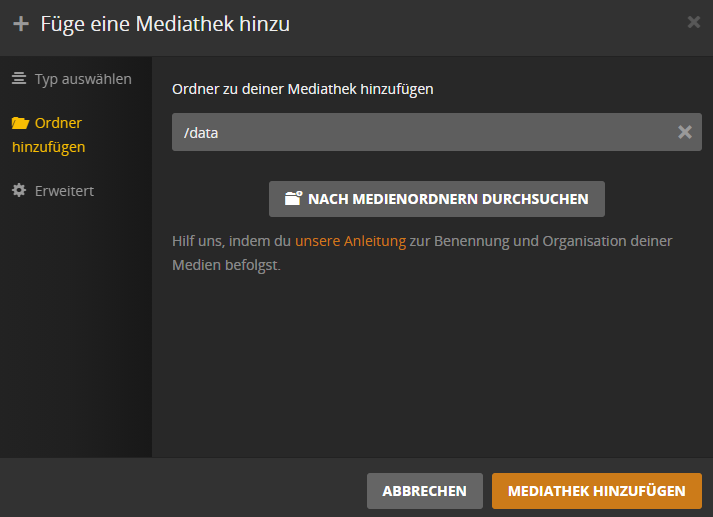This screenshot has width=713, height=517.
Task: Click the plus icon beside the dialog title
Action: [x=21, y=24]
